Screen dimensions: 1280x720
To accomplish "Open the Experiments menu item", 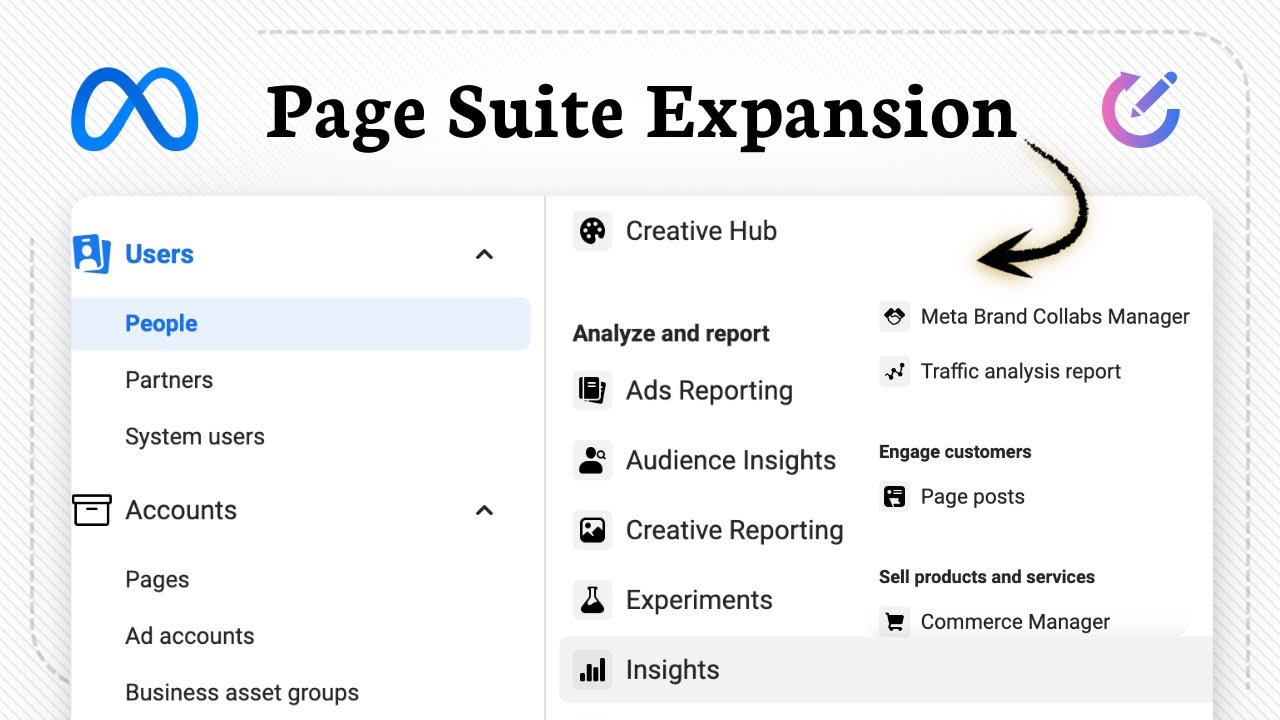I will pos(699,601).
